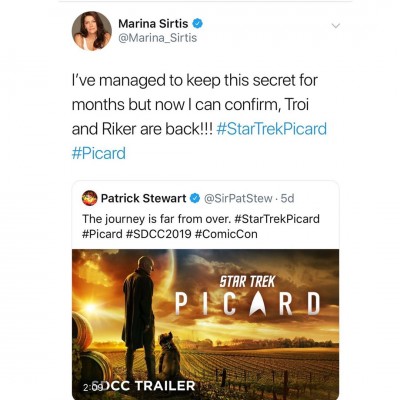The image size is (400, 400).
Task: Open #StarTrekPicard hashtag in quoted tweet
Action: pyautogui.click(x=277, y=219)
